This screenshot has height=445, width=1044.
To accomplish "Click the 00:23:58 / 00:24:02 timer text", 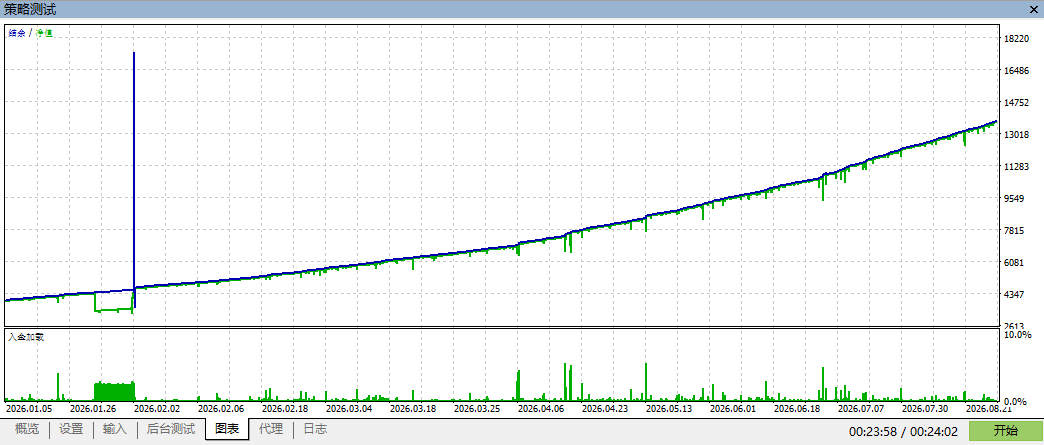I will (x=903, y=432).
